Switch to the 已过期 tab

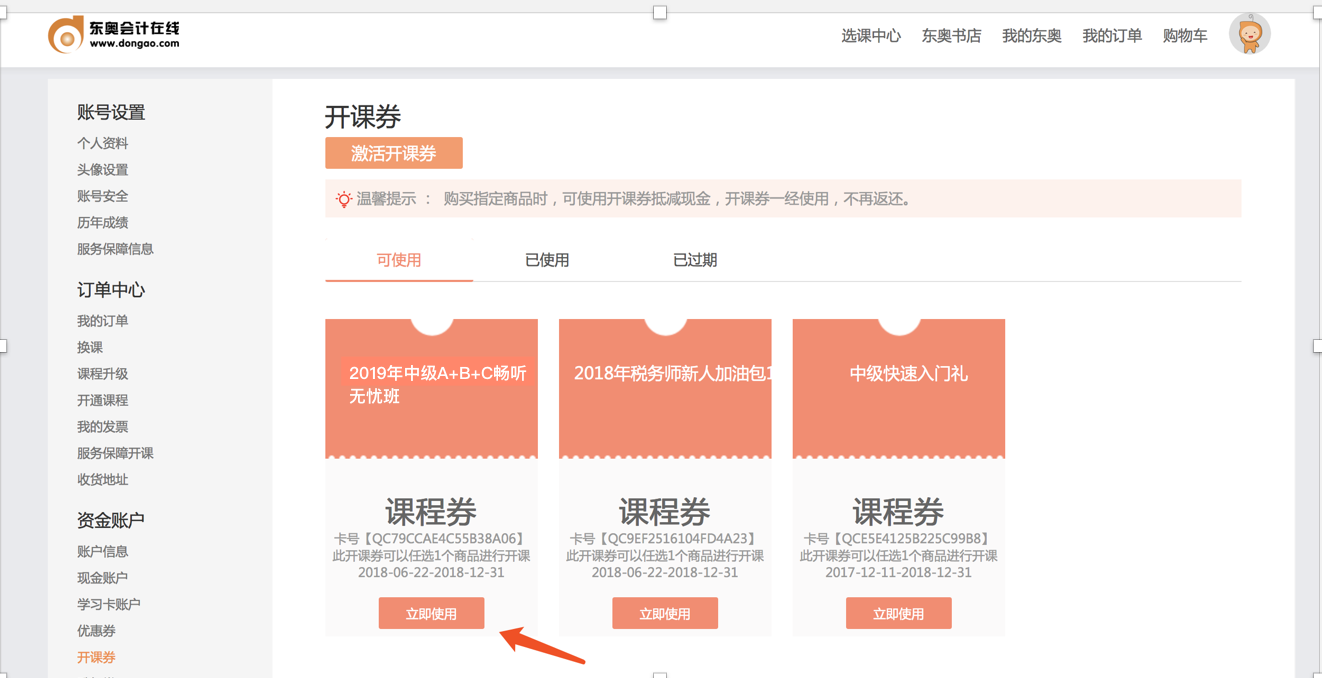[694, 259]
